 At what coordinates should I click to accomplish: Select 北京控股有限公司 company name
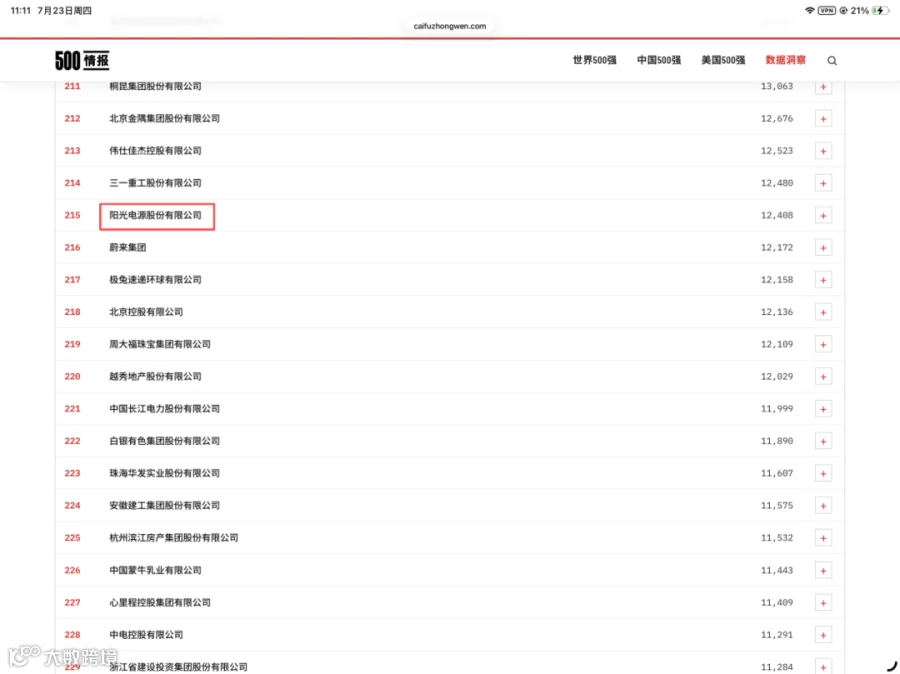click(146, 312)
